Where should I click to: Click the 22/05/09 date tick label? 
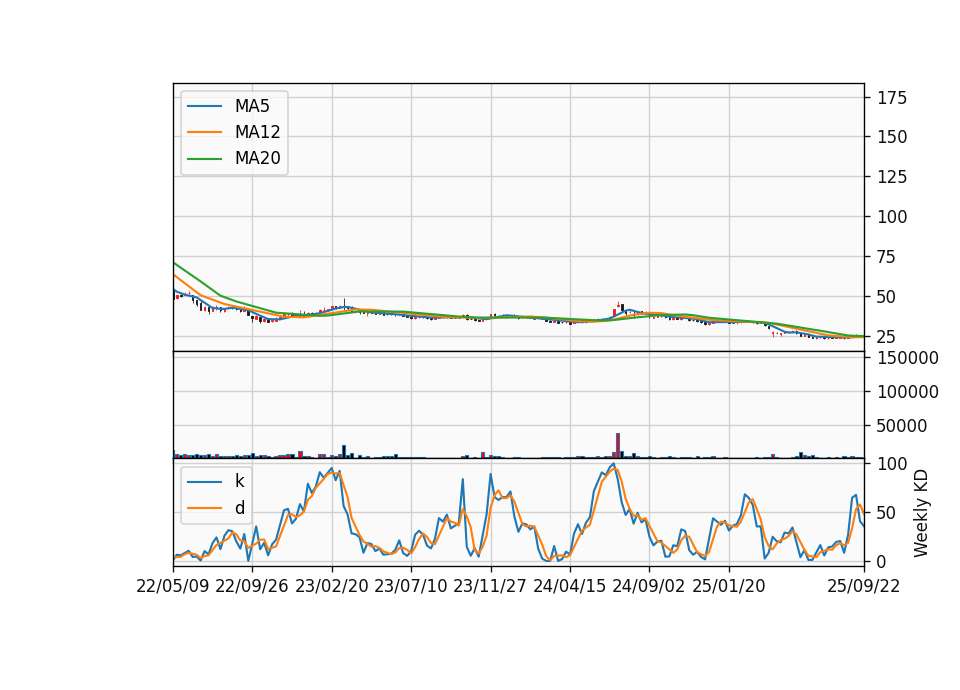(173, 586)
